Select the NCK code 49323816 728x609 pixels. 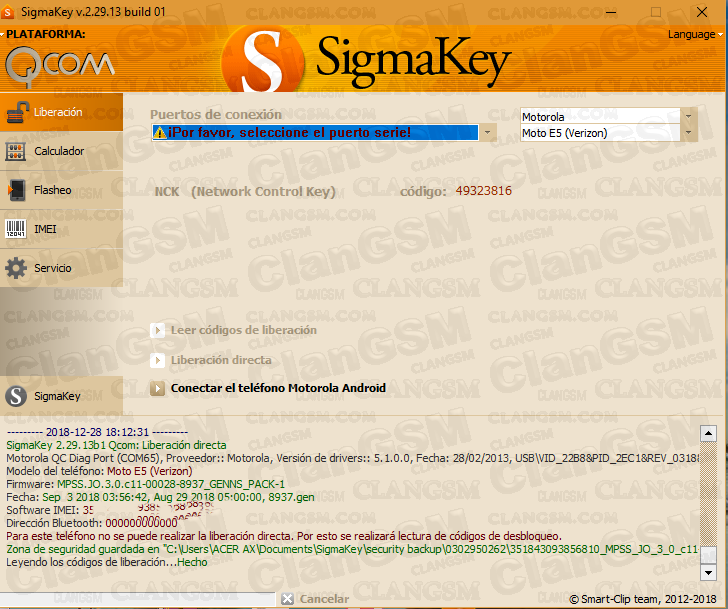483,191
